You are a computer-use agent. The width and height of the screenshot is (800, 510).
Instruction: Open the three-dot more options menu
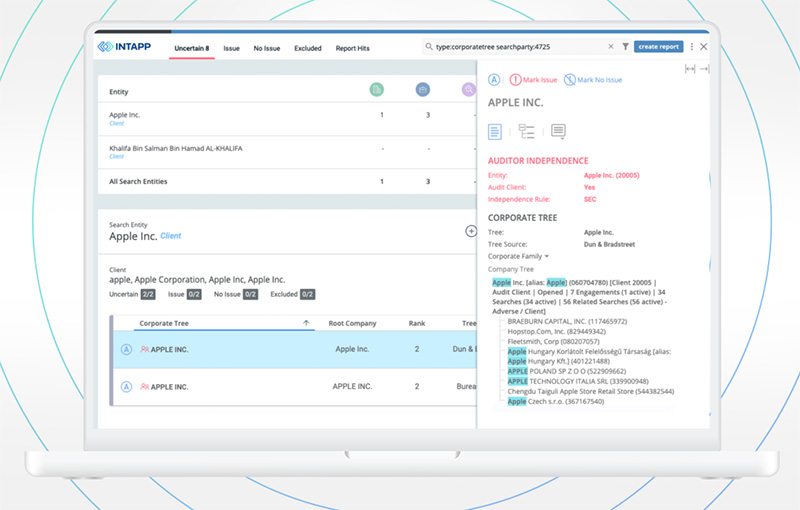pyautogui.click(x=691, y=47)
